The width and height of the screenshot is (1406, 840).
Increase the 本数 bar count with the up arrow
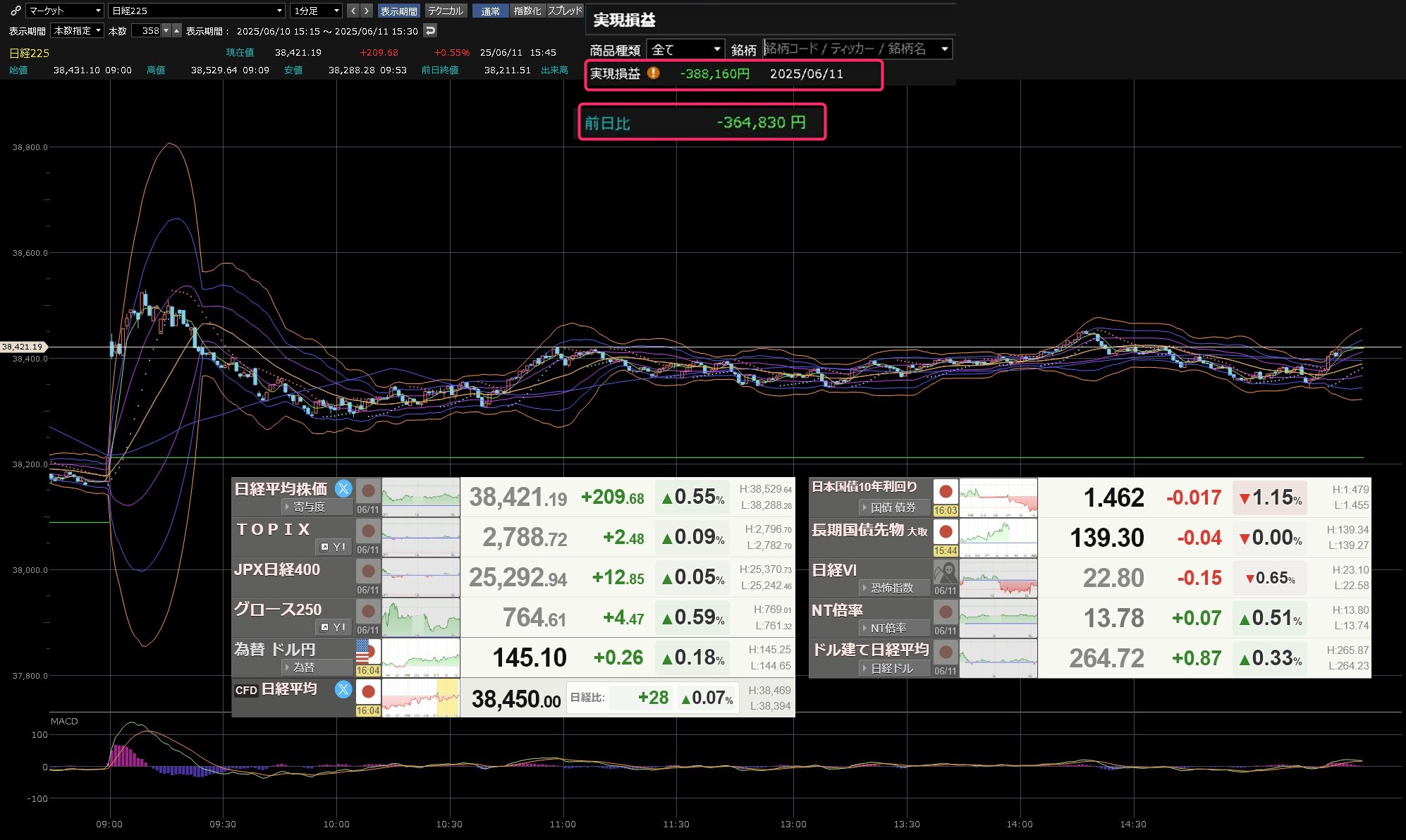[177, 30]
